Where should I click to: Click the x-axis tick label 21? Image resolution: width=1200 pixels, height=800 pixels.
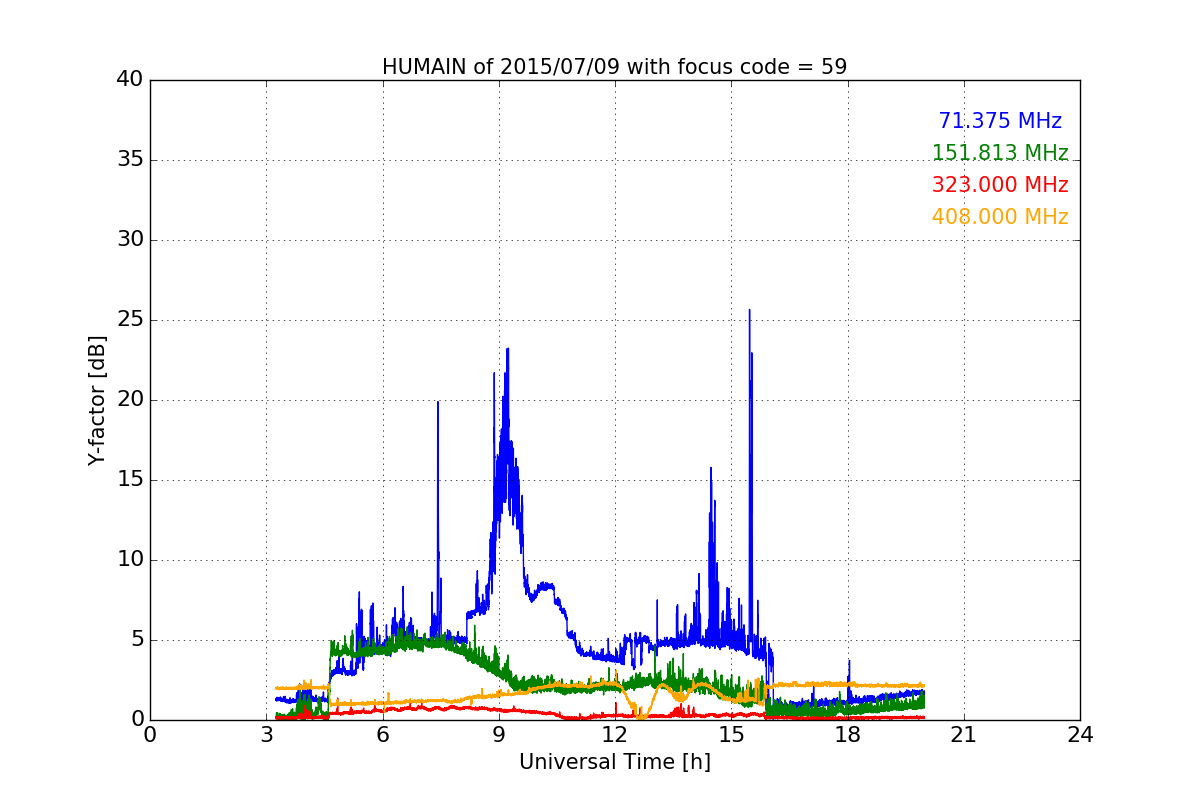[x=964, y=735]
